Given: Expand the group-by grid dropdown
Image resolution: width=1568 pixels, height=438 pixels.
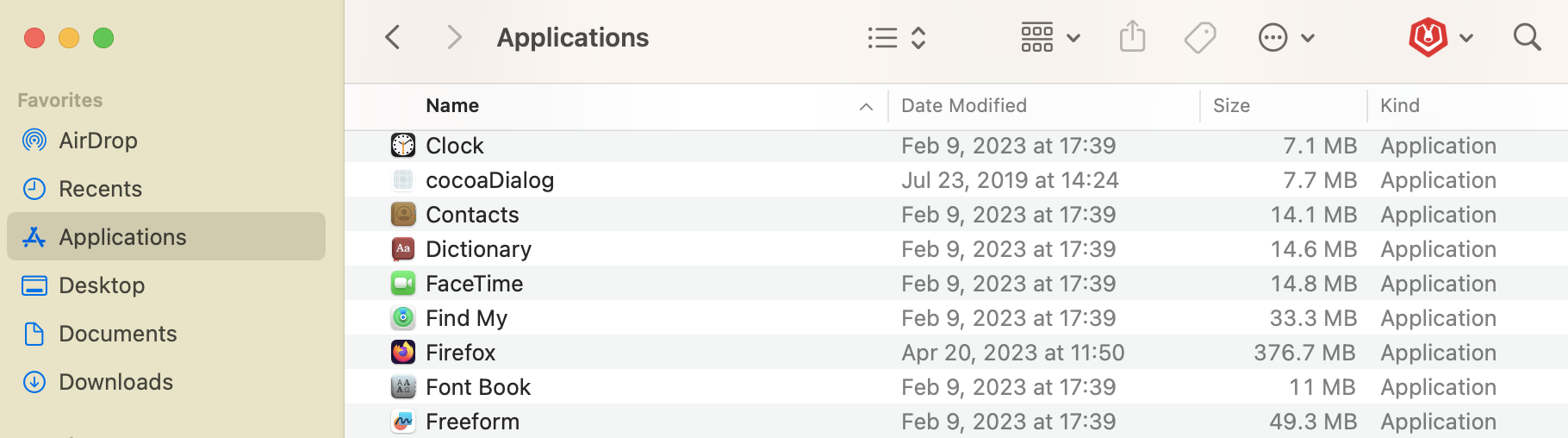Looking at the screenshot, I should coord(1050,37).
